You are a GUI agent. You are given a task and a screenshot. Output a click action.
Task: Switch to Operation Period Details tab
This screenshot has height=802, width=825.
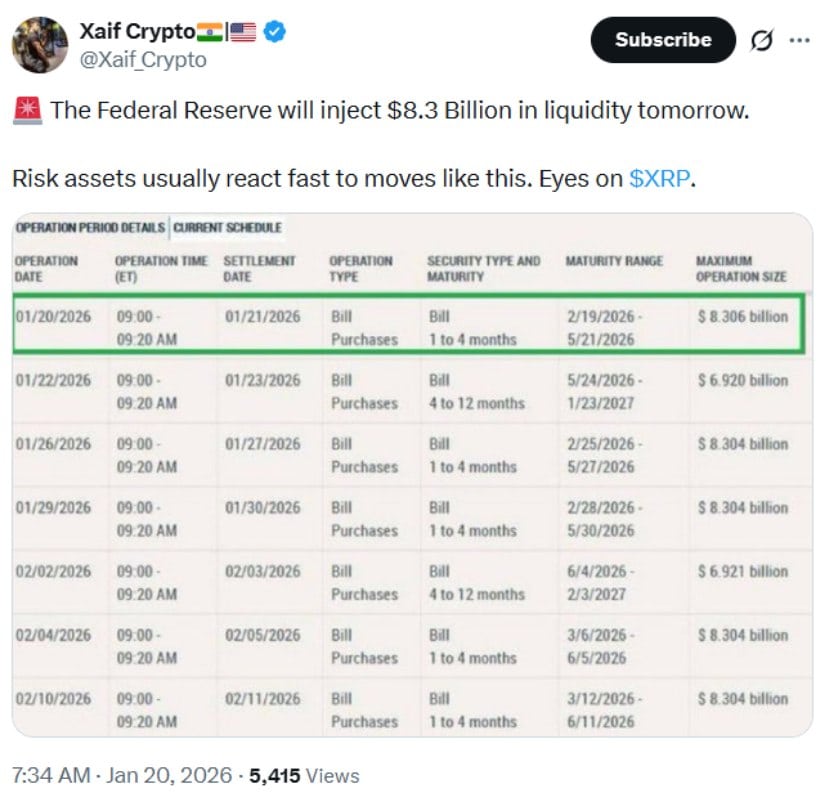(90, 228)
